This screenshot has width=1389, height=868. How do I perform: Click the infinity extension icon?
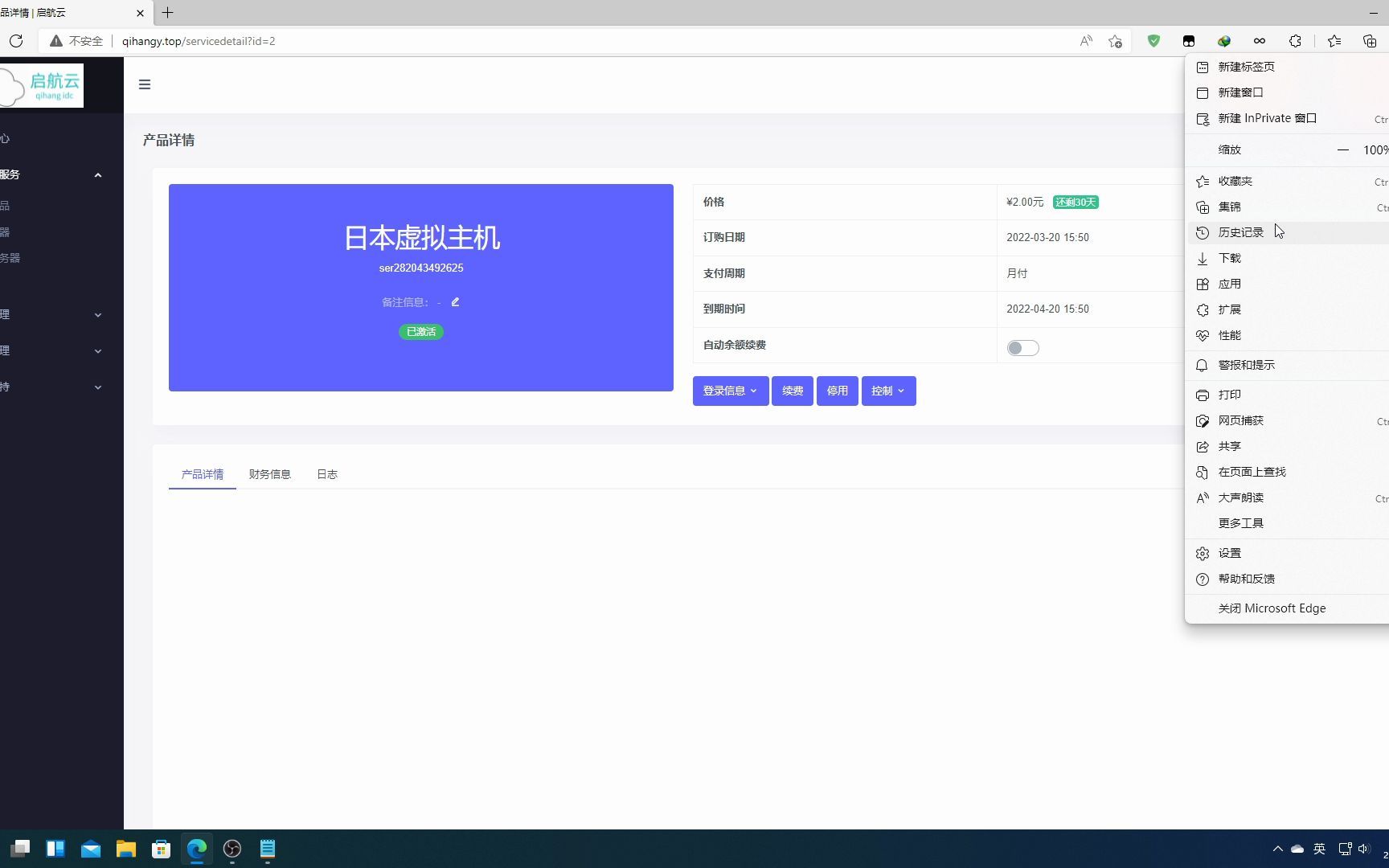[x=1260, y=41]
